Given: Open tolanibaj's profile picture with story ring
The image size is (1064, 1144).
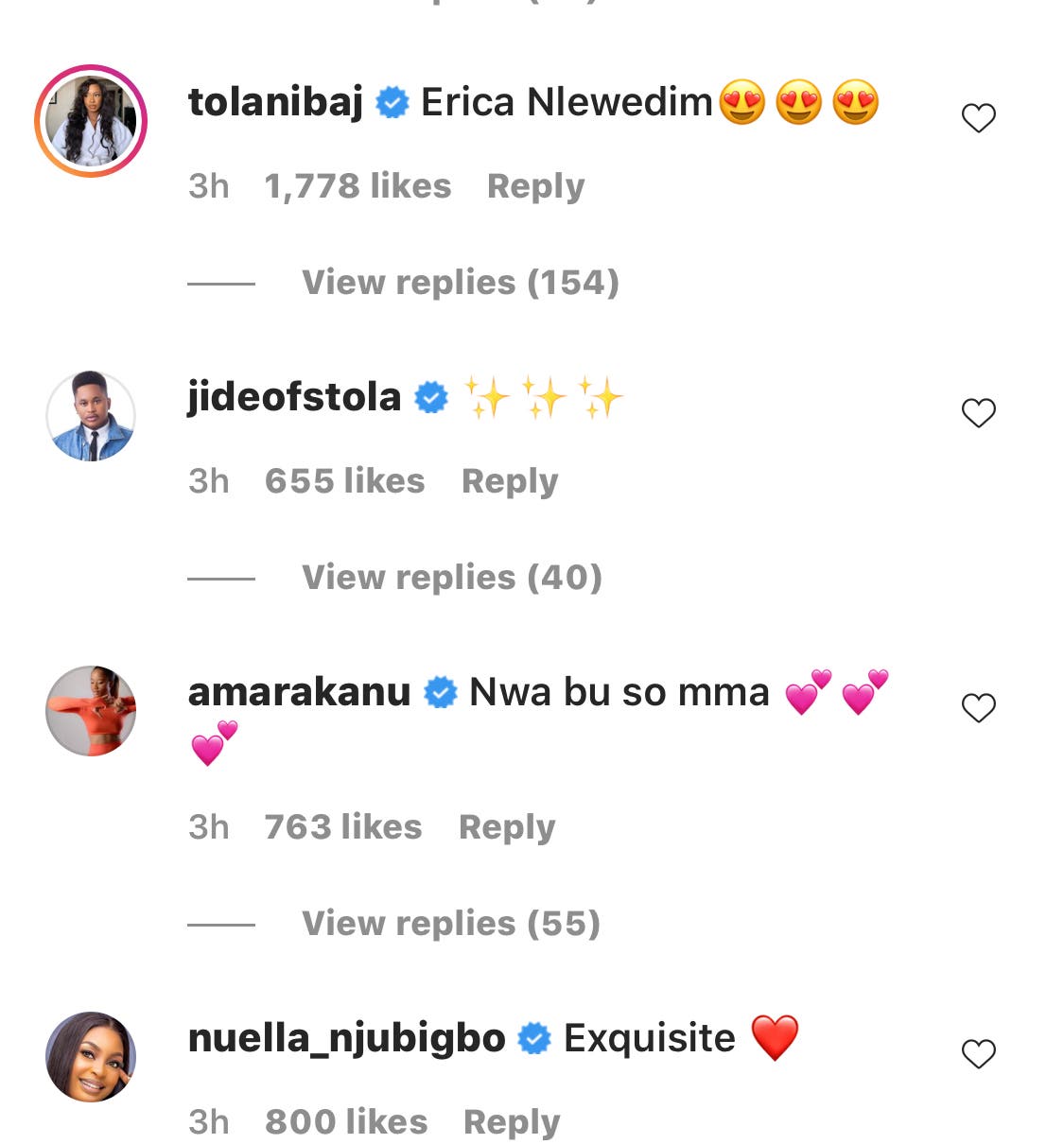Looking at the screenshot, I should click(91, 121).
